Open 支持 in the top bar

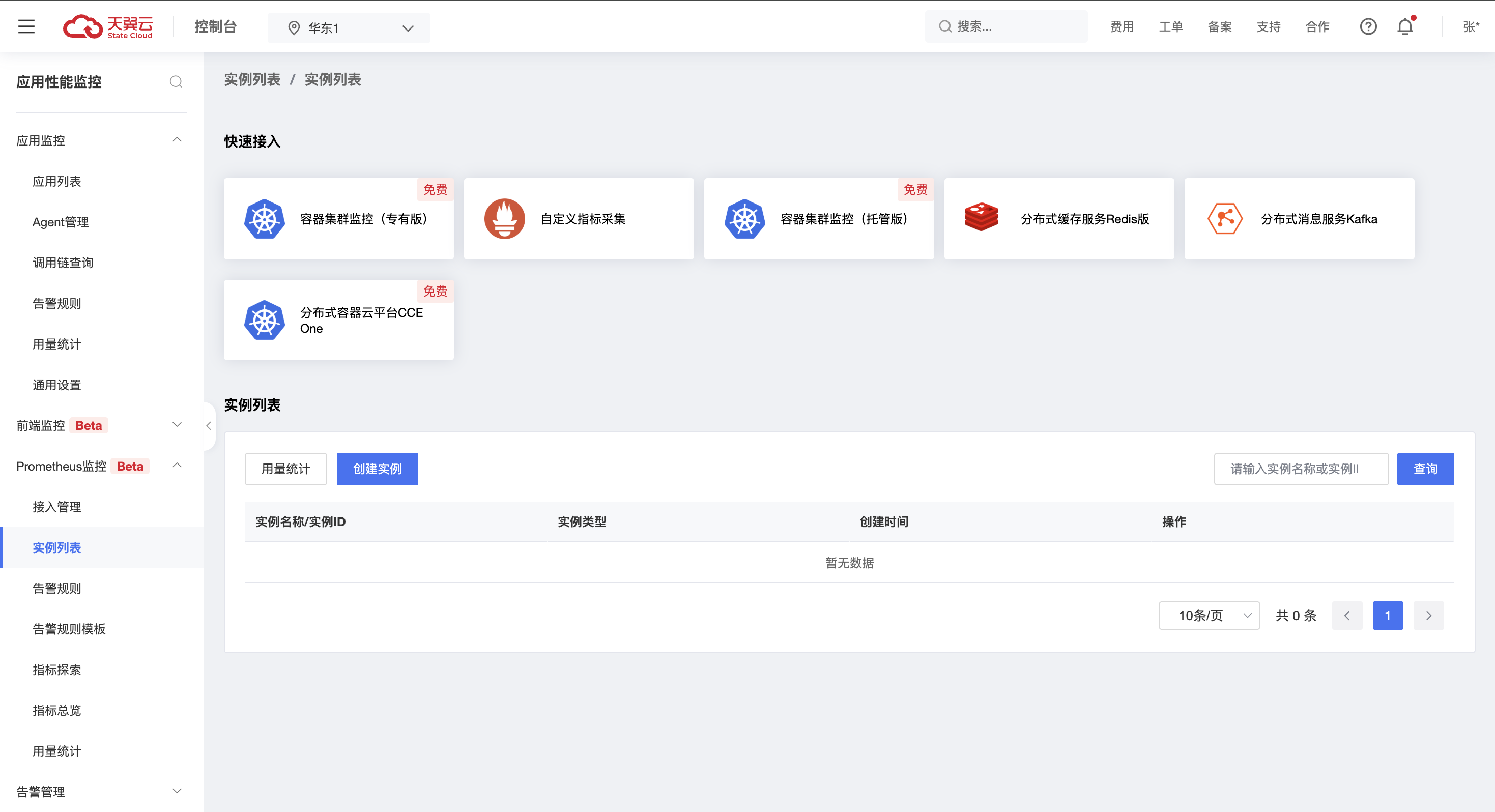(1268, 26)
